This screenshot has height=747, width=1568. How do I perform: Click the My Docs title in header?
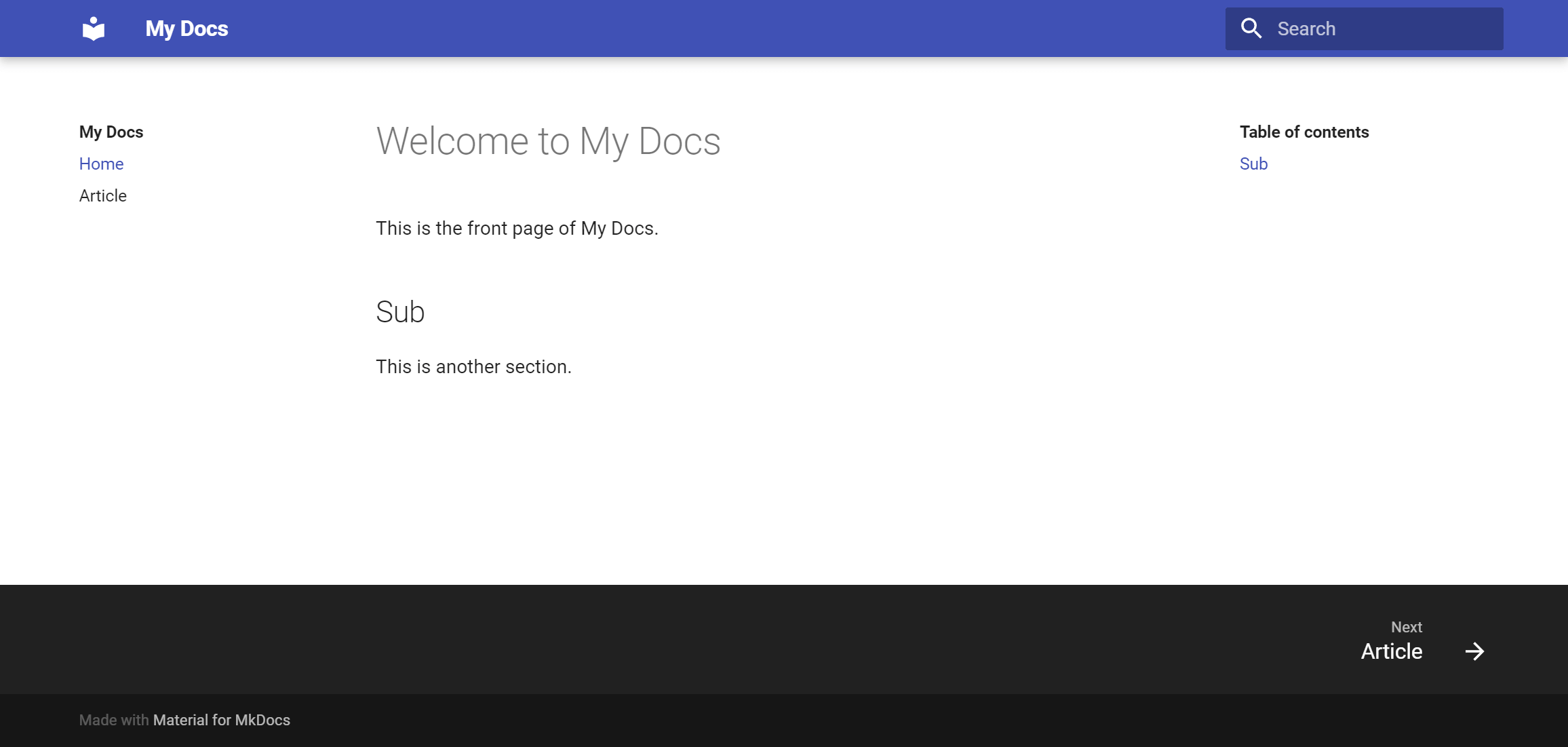[187, 28]
